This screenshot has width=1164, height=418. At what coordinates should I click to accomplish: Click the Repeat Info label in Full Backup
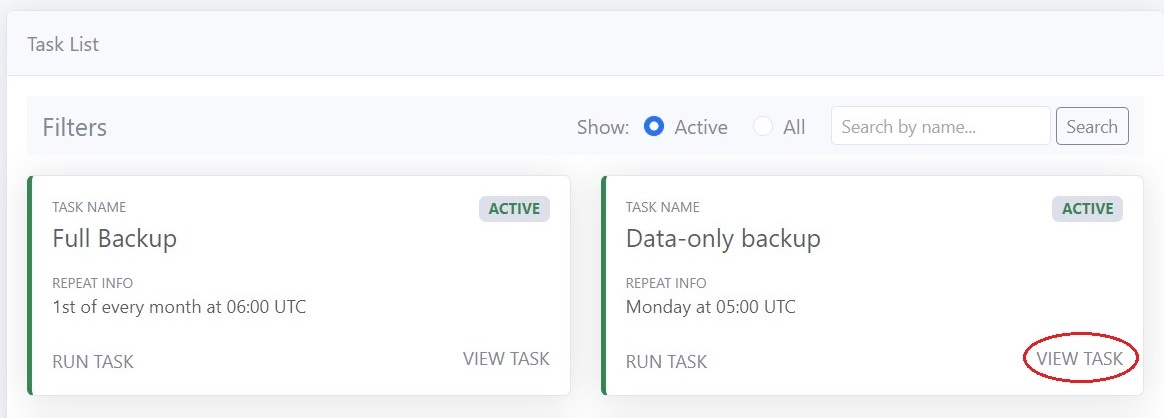[x=92, y=283]
